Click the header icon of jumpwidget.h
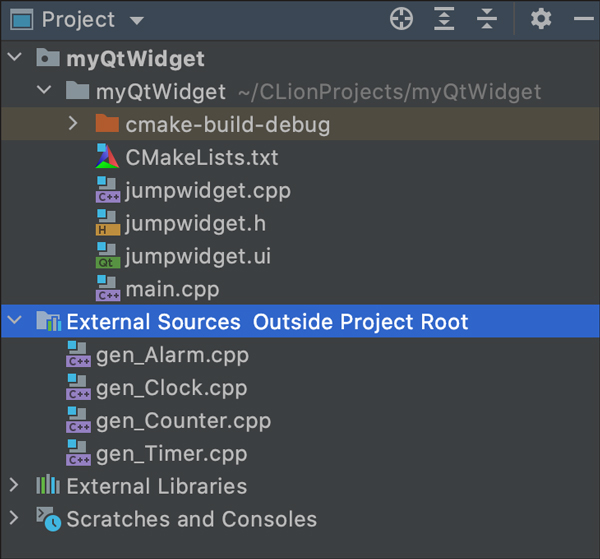The height and width of the screenshot is (559, 600). point(107,224)
